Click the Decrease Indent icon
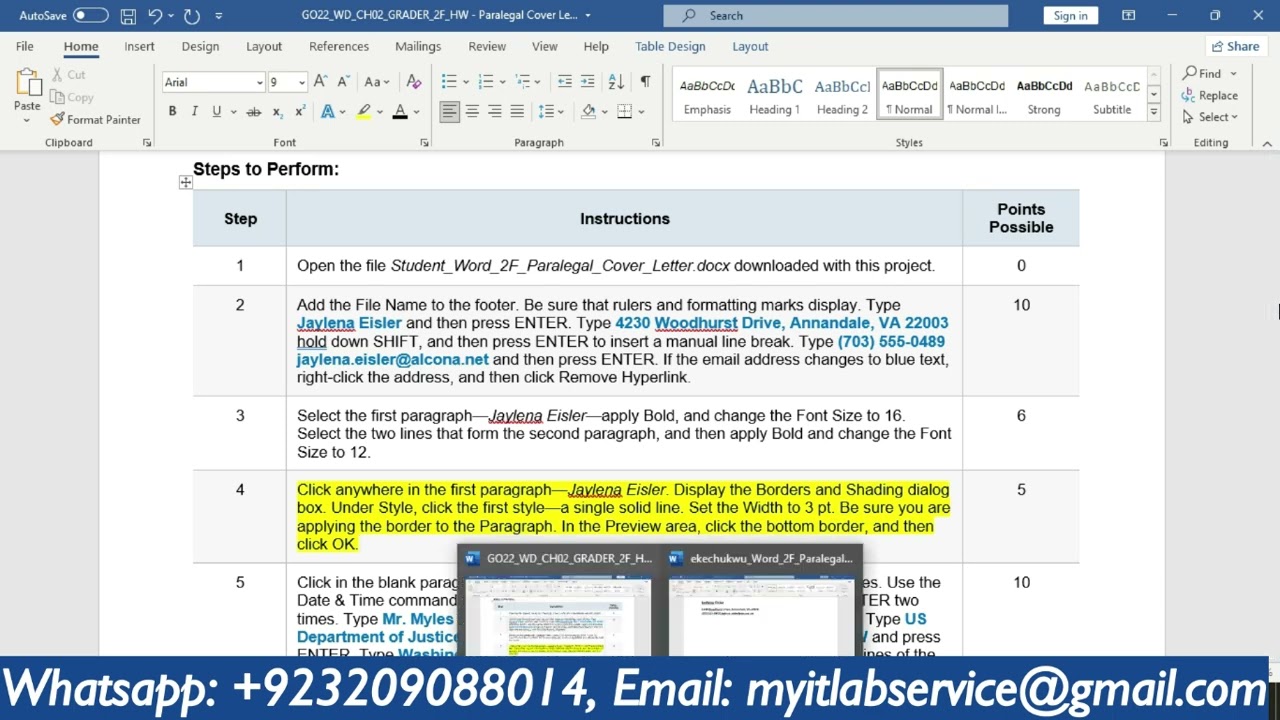Image resolution: width=1280 pixels, height=720 pixels. (565, 82)
